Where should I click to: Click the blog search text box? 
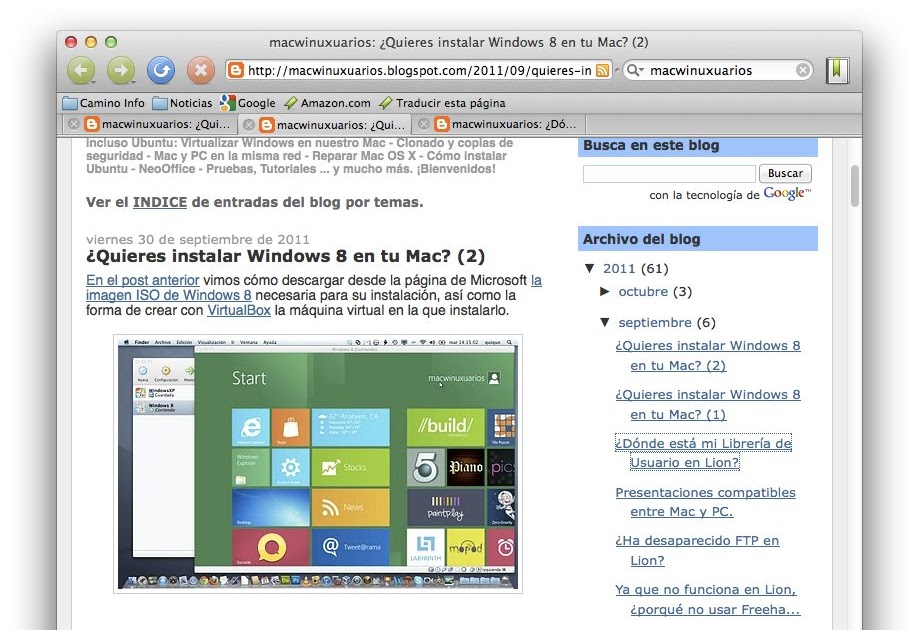point(669,174)
